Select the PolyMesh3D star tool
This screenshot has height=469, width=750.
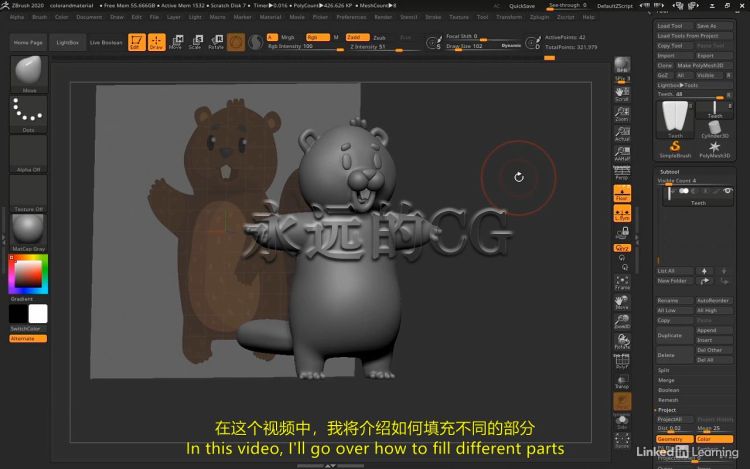[715, 149]
